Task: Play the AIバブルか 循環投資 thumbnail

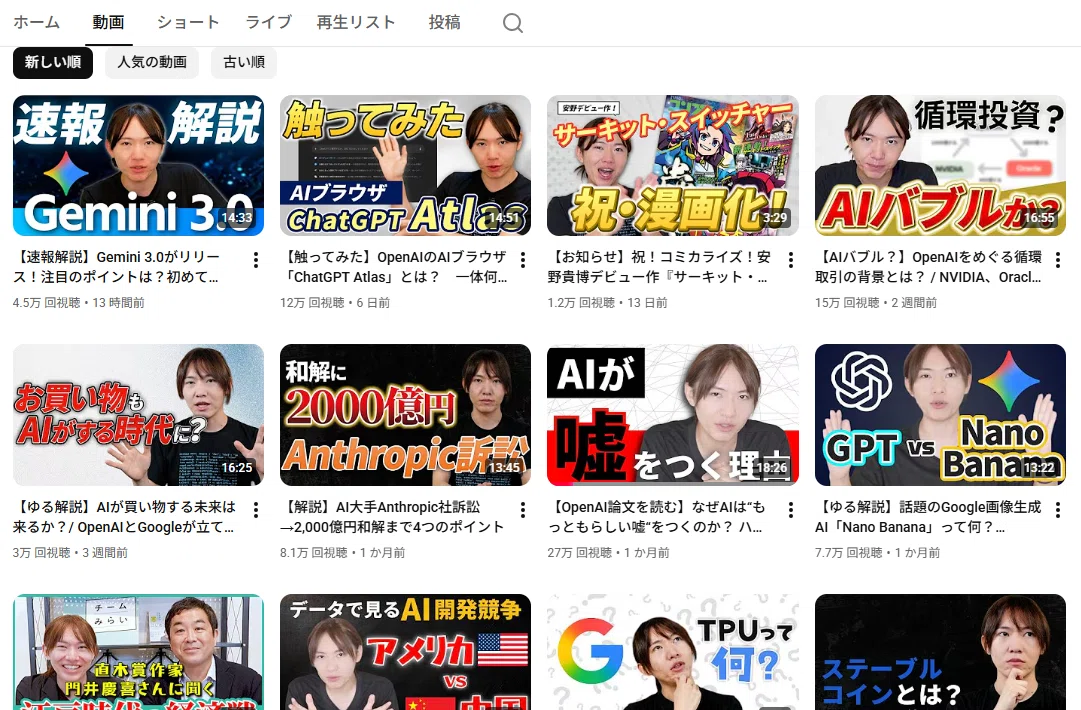Action: point(940,165)
